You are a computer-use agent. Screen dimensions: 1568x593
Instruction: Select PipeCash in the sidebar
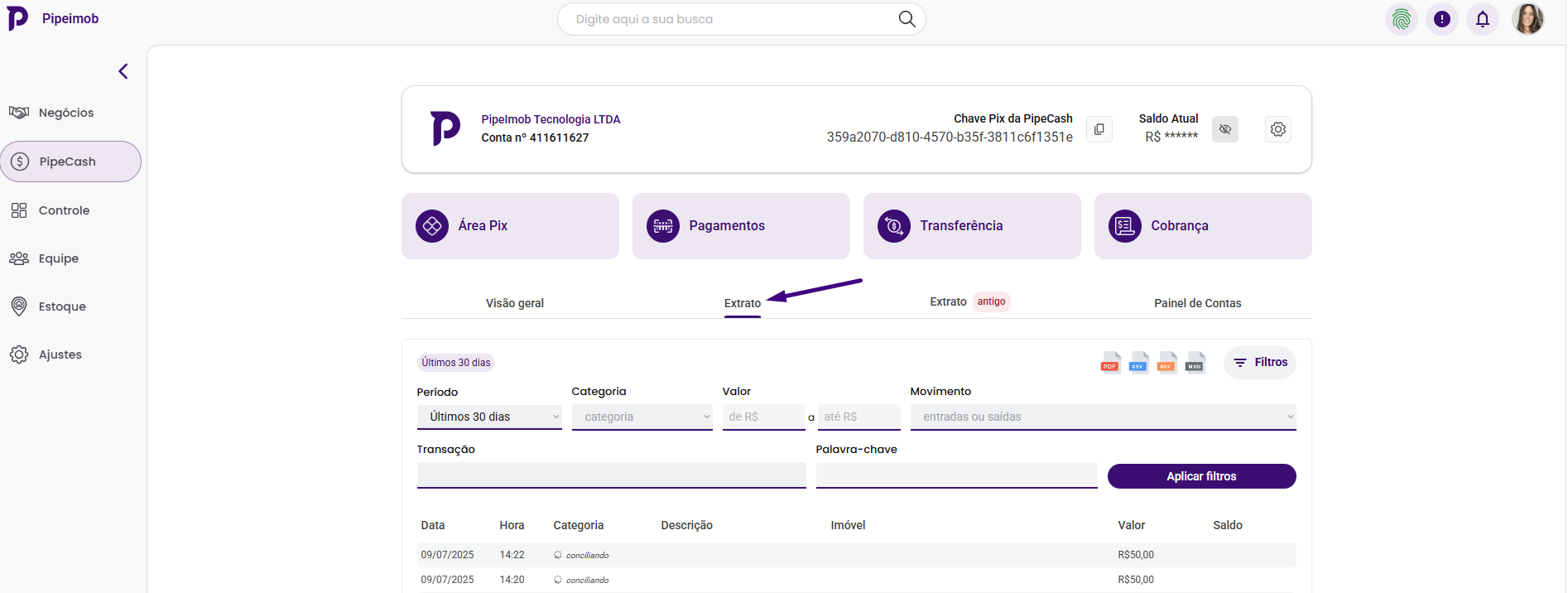(70, 162)
